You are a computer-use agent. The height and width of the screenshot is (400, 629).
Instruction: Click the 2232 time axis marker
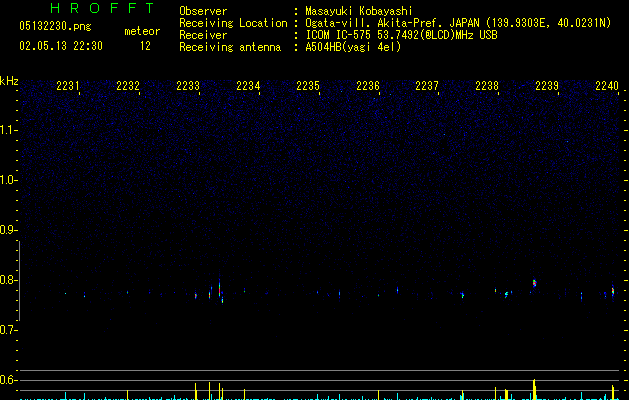(x=128, y=86)
